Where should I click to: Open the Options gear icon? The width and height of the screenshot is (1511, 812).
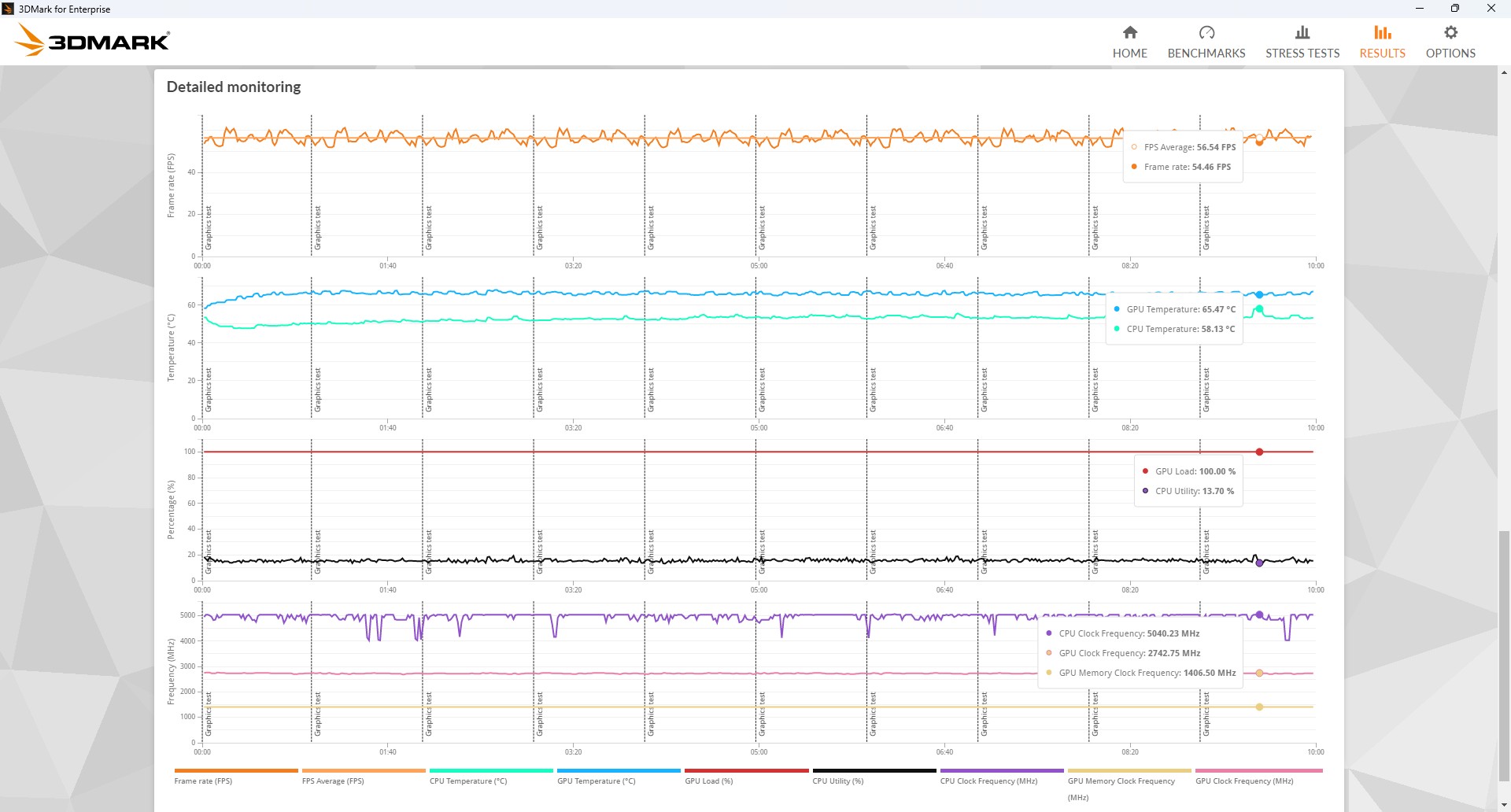pos(1450,33)
